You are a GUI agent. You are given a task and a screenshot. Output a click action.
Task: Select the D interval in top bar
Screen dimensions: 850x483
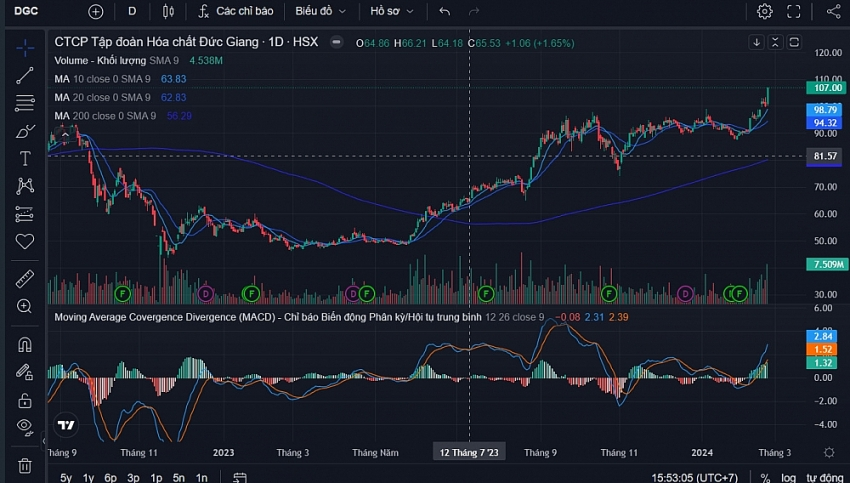click(x=132, y=12)
